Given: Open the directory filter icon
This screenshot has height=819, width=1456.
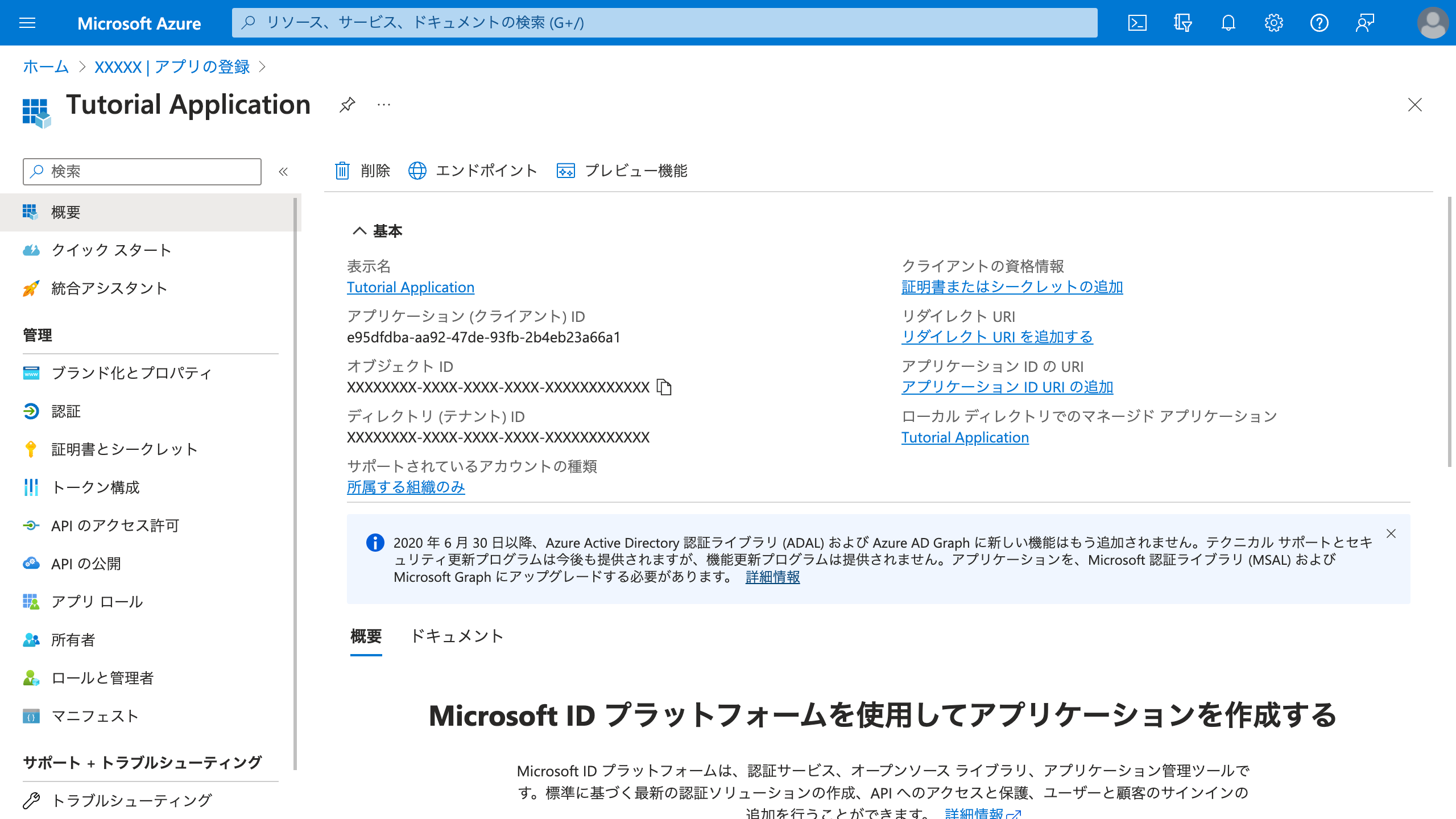Looking at the screenshot, I should (1182, 23).
